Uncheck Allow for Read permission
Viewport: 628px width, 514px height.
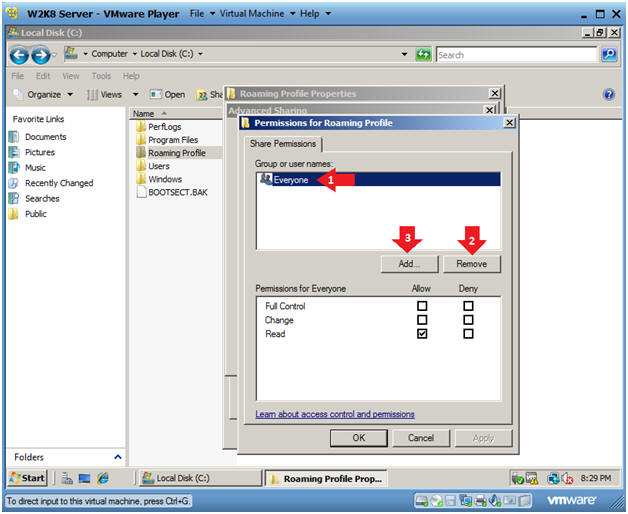point(422,334)
